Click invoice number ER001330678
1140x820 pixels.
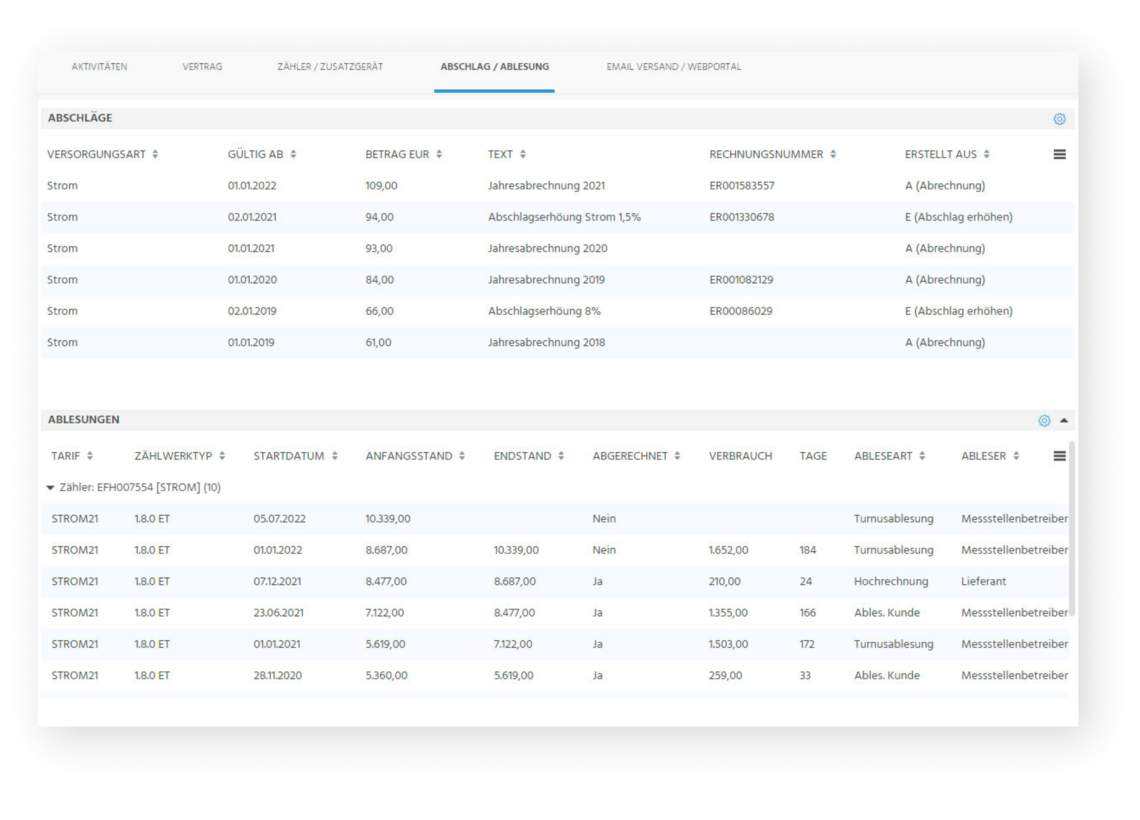tap(741, 217)
